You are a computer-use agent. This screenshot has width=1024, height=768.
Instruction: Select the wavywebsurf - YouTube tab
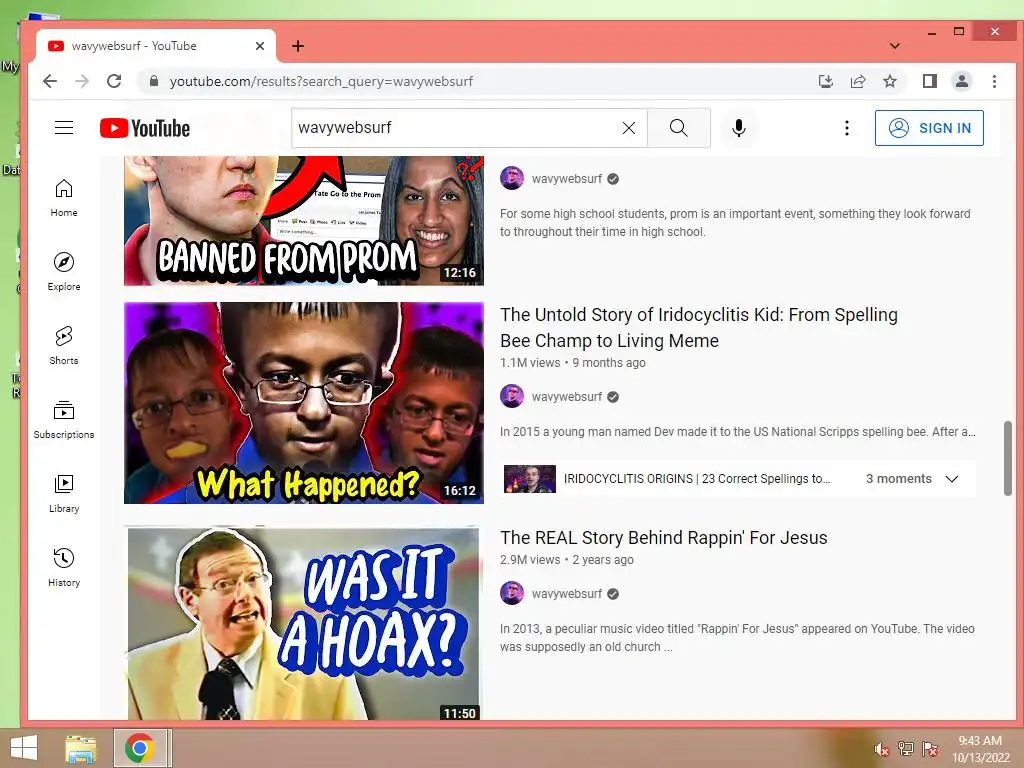(x=155, y=46)
